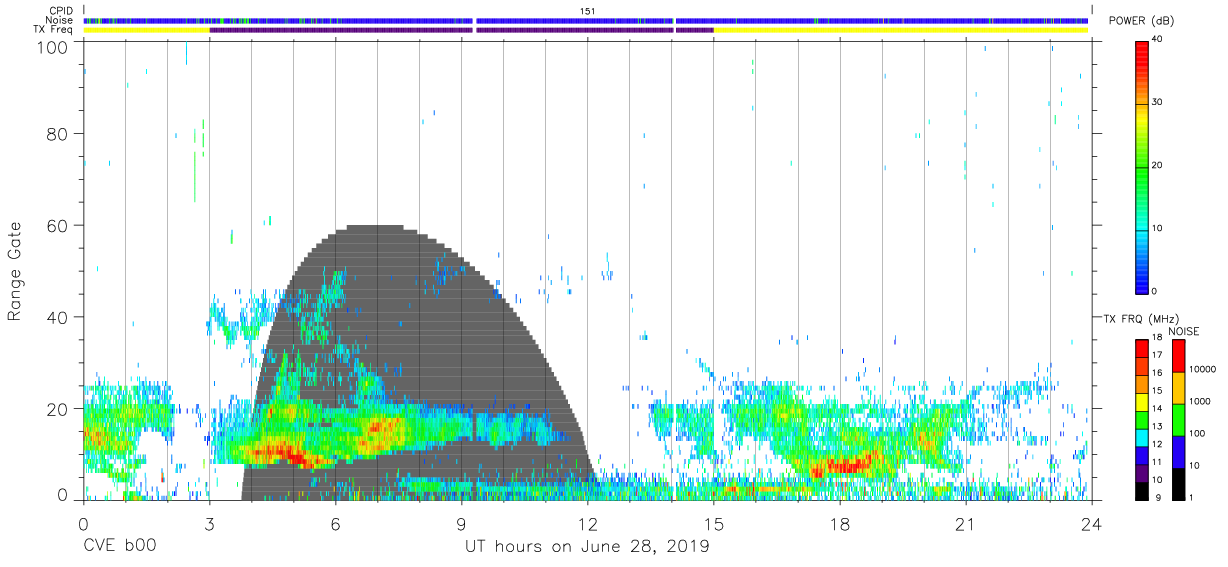Click the CVE b00 radar beam label
This screenshot has width=1228, height=567.
click(x=119, y=547)
